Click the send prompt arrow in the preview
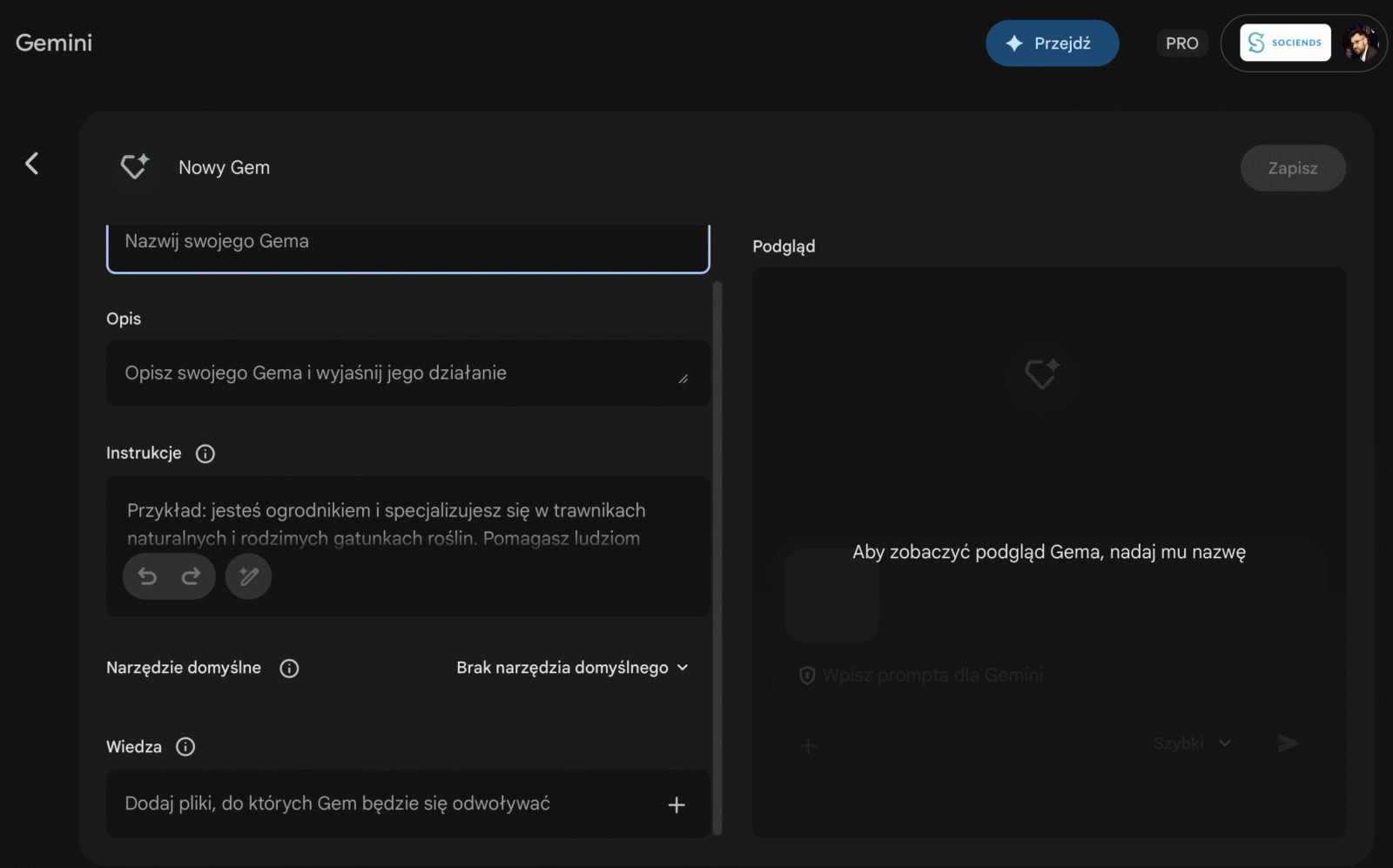The width and height of the screenshot is (1393, 868). click(1289, 744)
